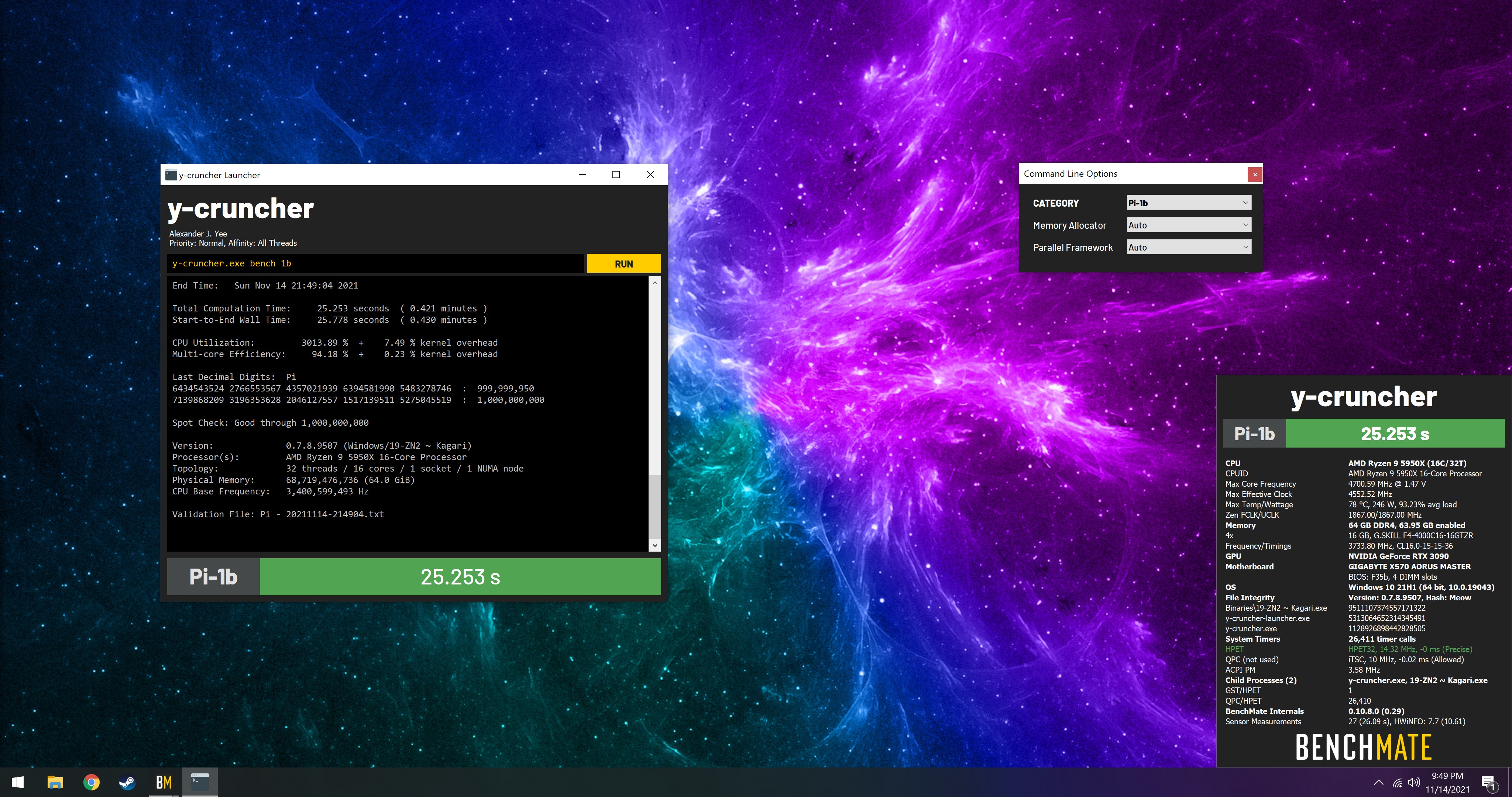Launch Google Chrome from the taskbar

(x=92, y=782)
